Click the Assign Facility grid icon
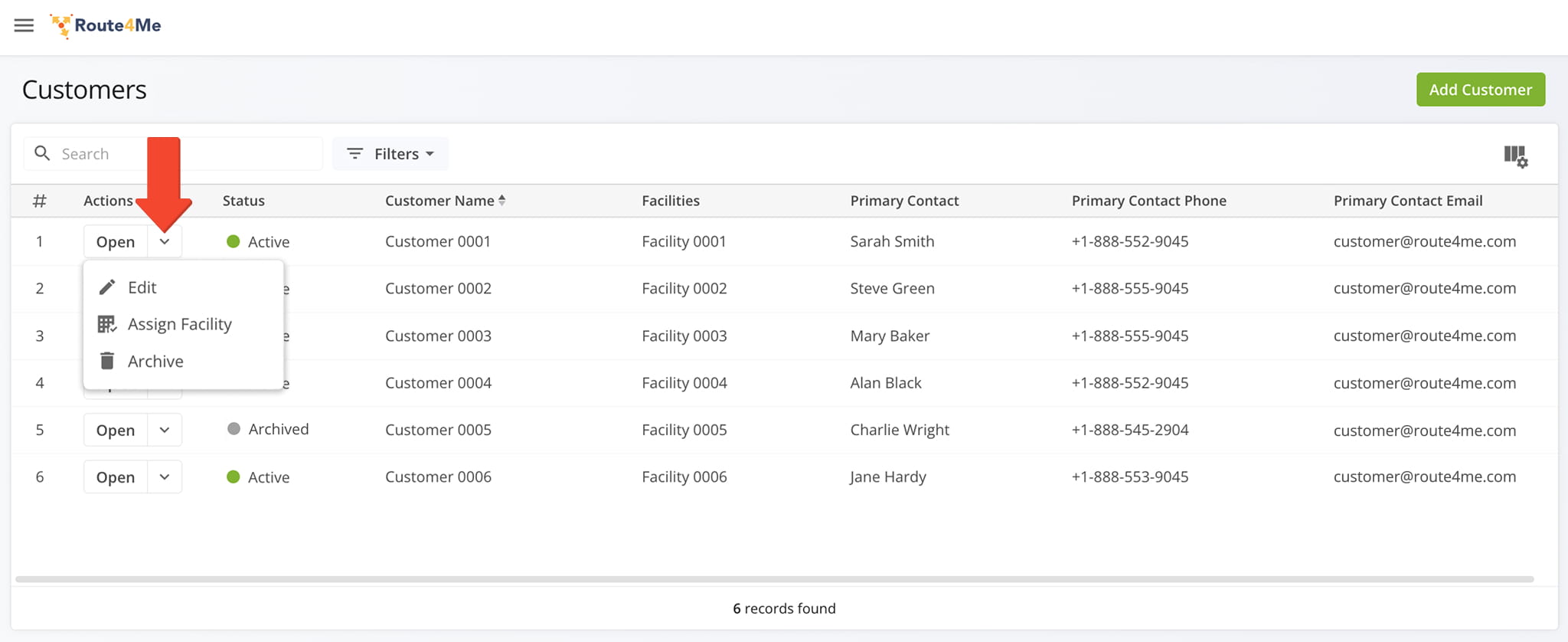Viewport: 1568px width, 642px height. 107,324
